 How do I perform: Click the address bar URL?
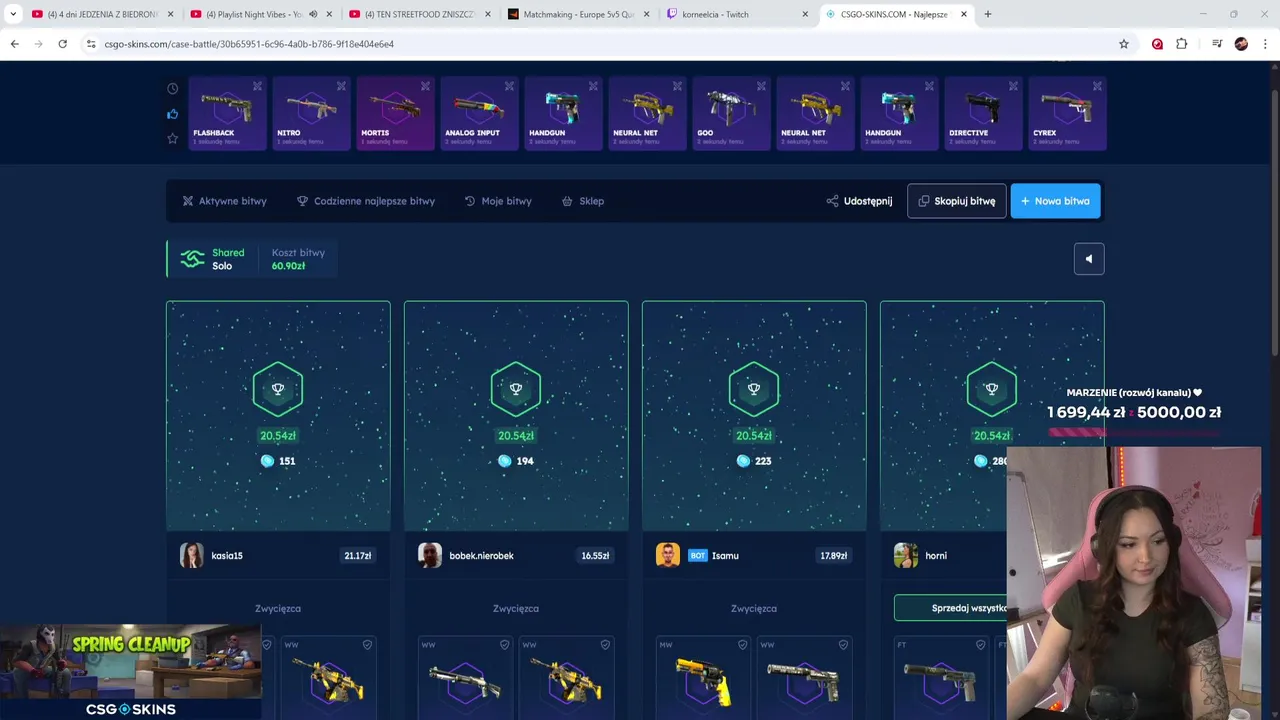point(249,44)
